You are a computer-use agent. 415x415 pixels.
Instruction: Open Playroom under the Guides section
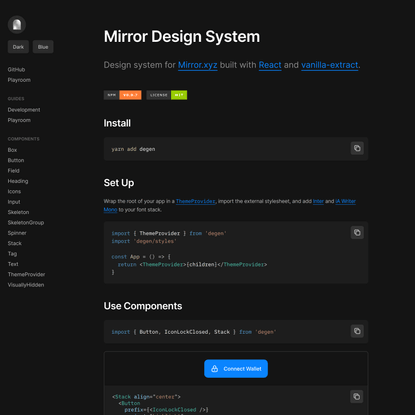pos(19,120)
